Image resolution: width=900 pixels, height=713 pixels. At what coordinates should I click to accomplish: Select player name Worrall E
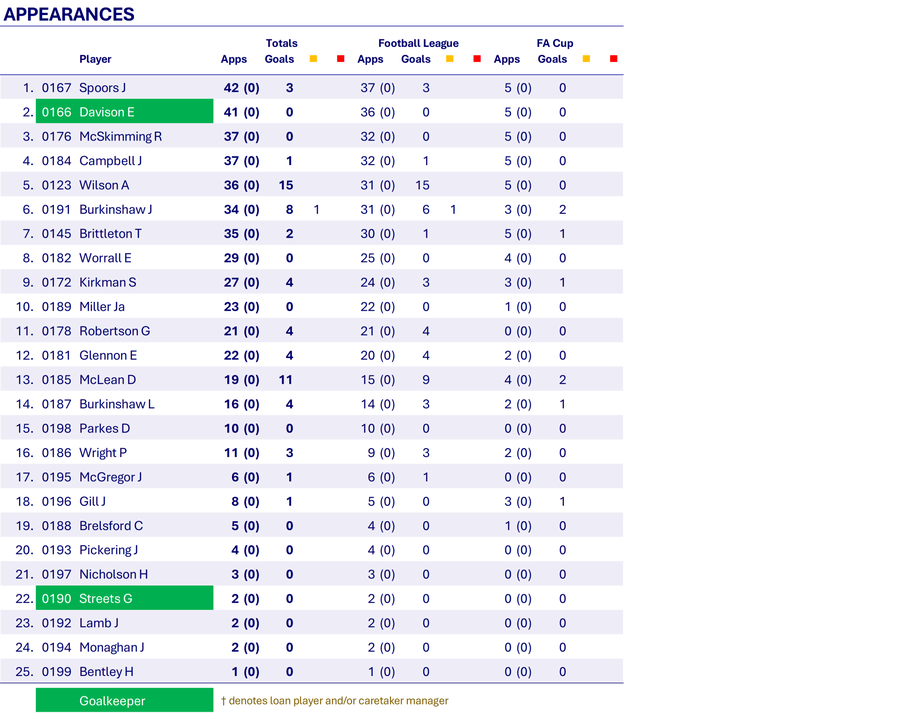[x=105, y=258]
